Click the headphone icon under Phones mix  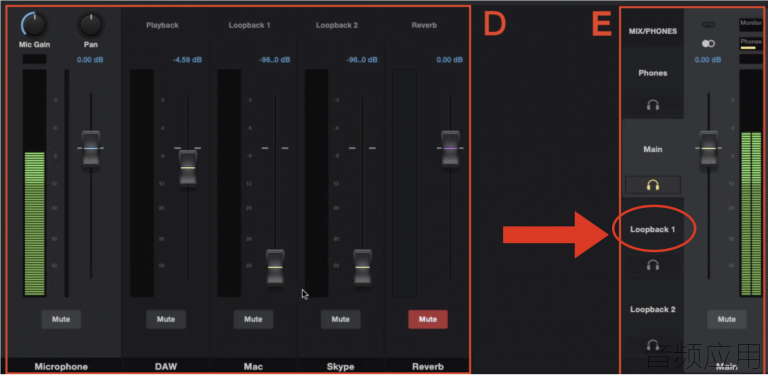(652, 105)
